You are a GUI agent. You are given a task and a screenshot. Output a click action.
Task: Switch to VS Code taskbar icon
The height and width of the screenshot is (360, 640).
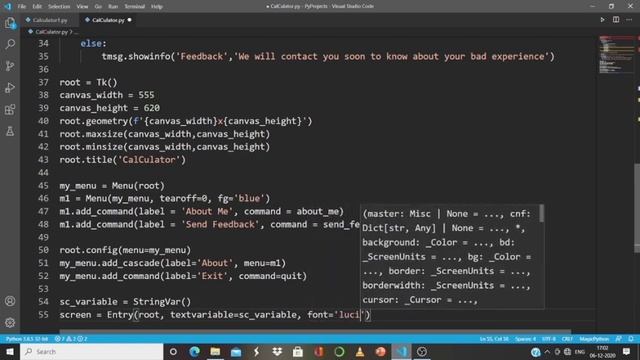pyautogui.click(x=402, y=351)
